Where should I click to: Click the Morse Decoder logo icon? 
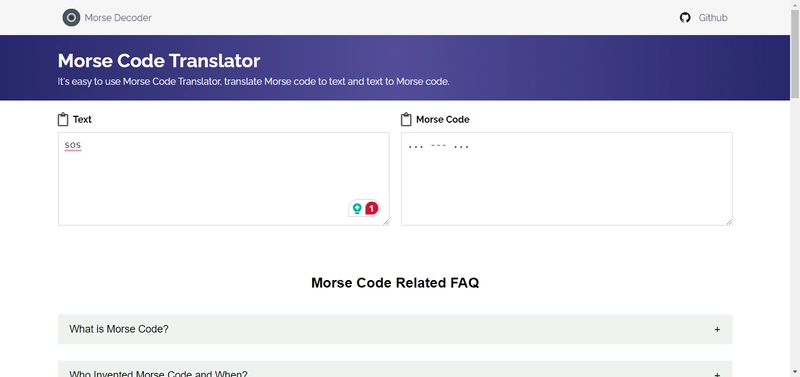71,17
